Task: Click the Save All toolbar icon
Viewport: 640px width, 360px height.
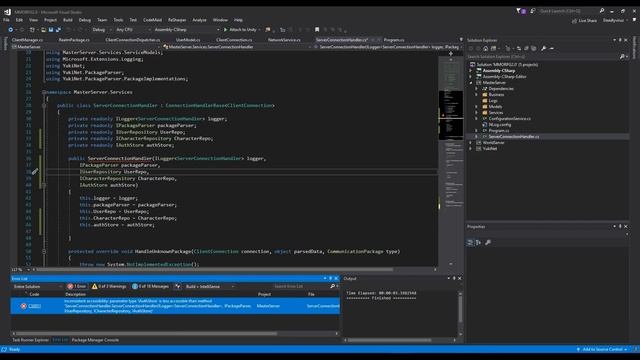Action: click(x=58, y=30)
